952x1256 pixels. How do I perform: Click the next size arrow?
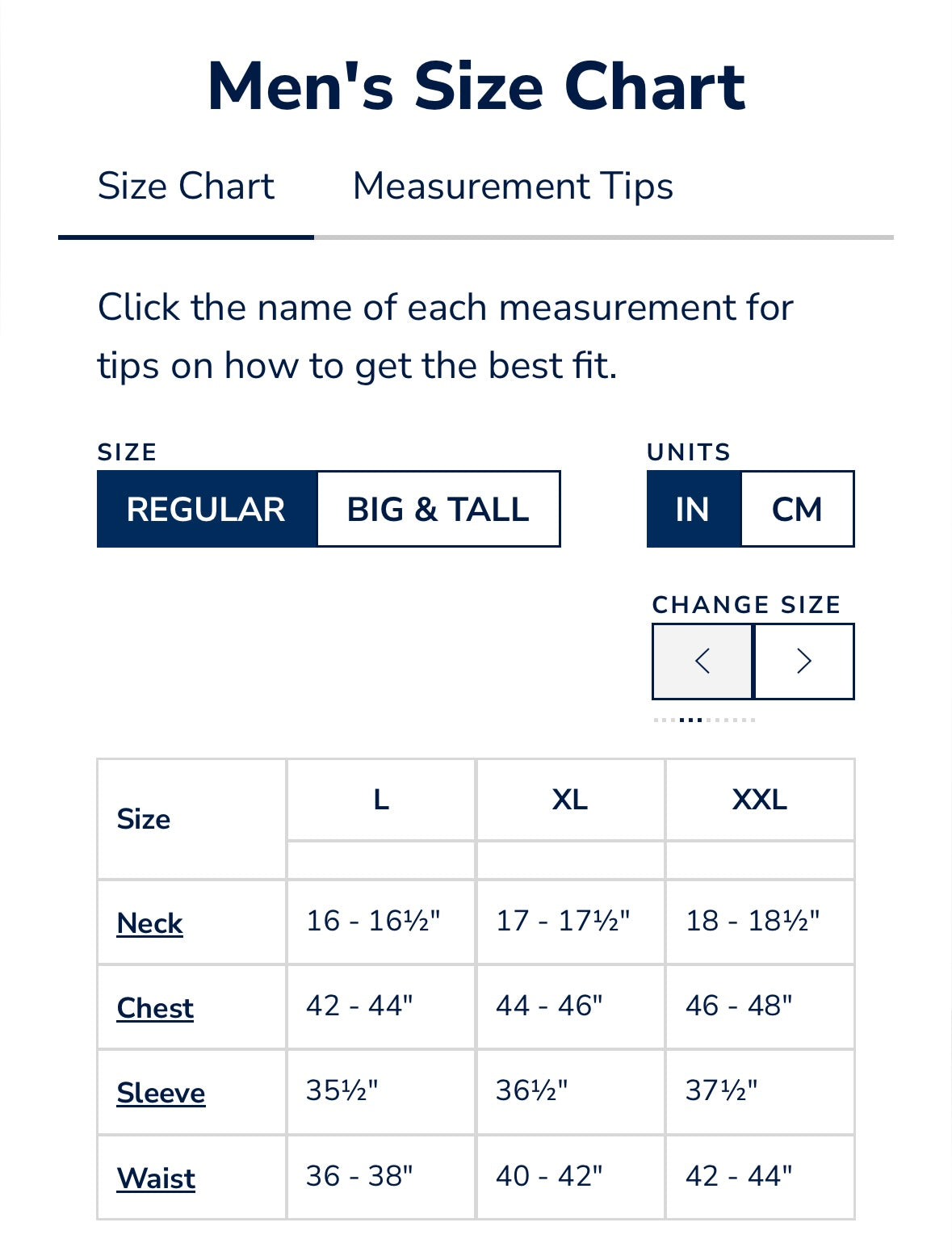(x=804, y=661)
